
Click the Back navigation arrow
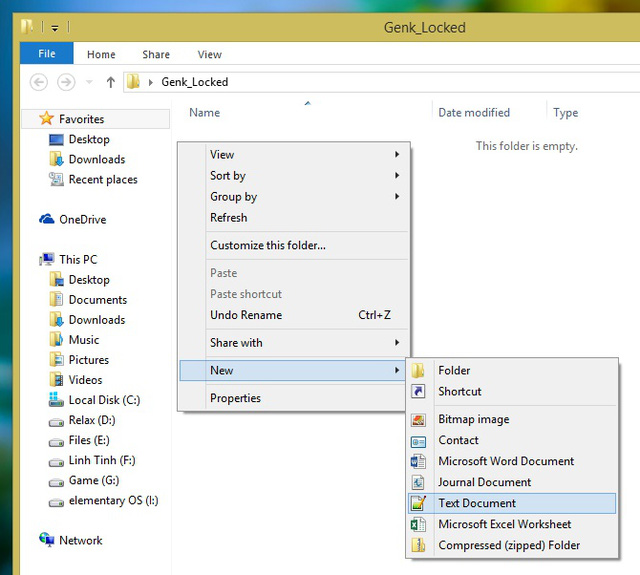coord(39,82)
